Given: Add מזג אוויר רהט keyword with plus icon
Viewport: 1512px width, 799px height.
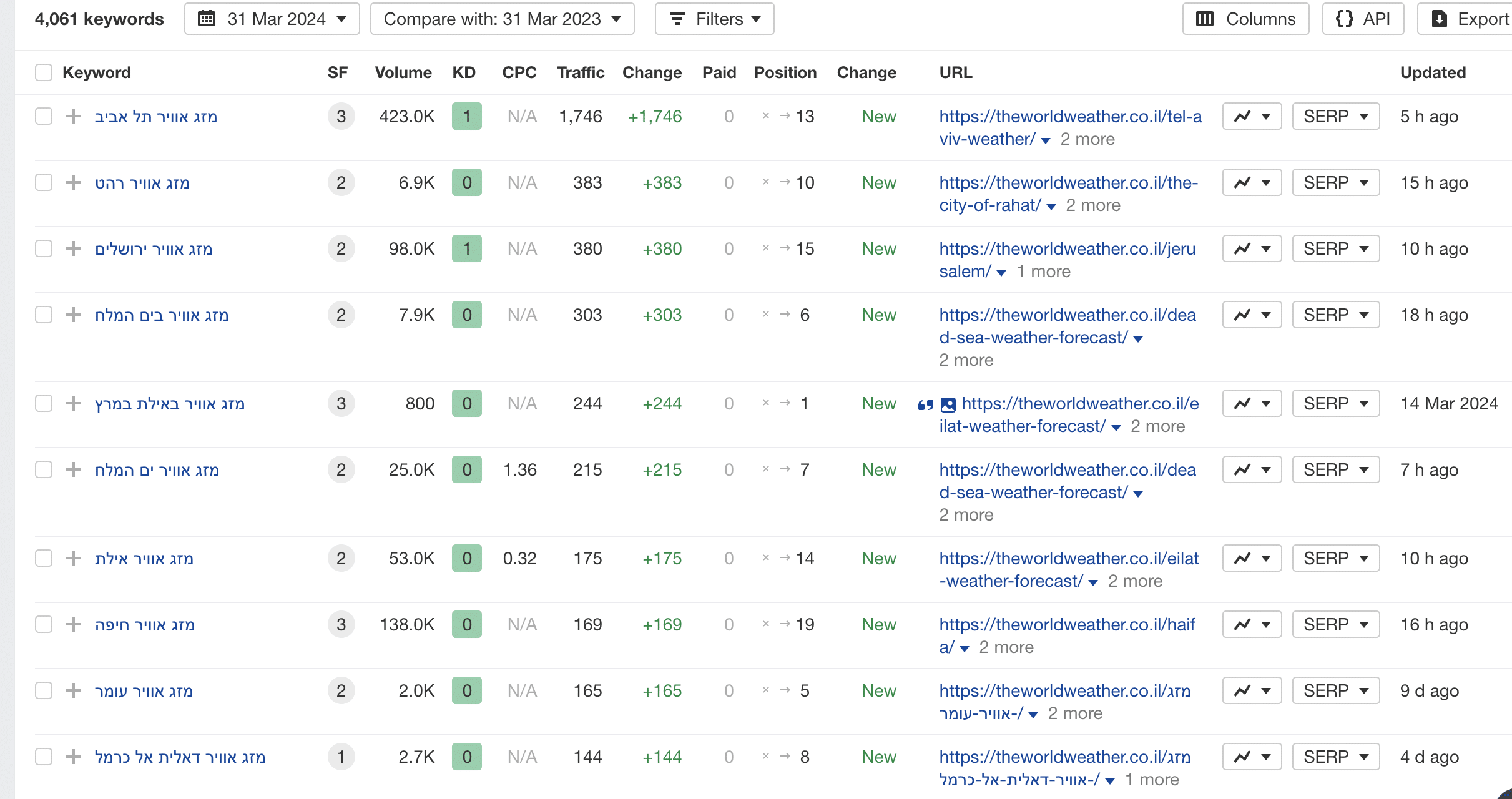Looking at the screenshot, I should tap(74, 182).
